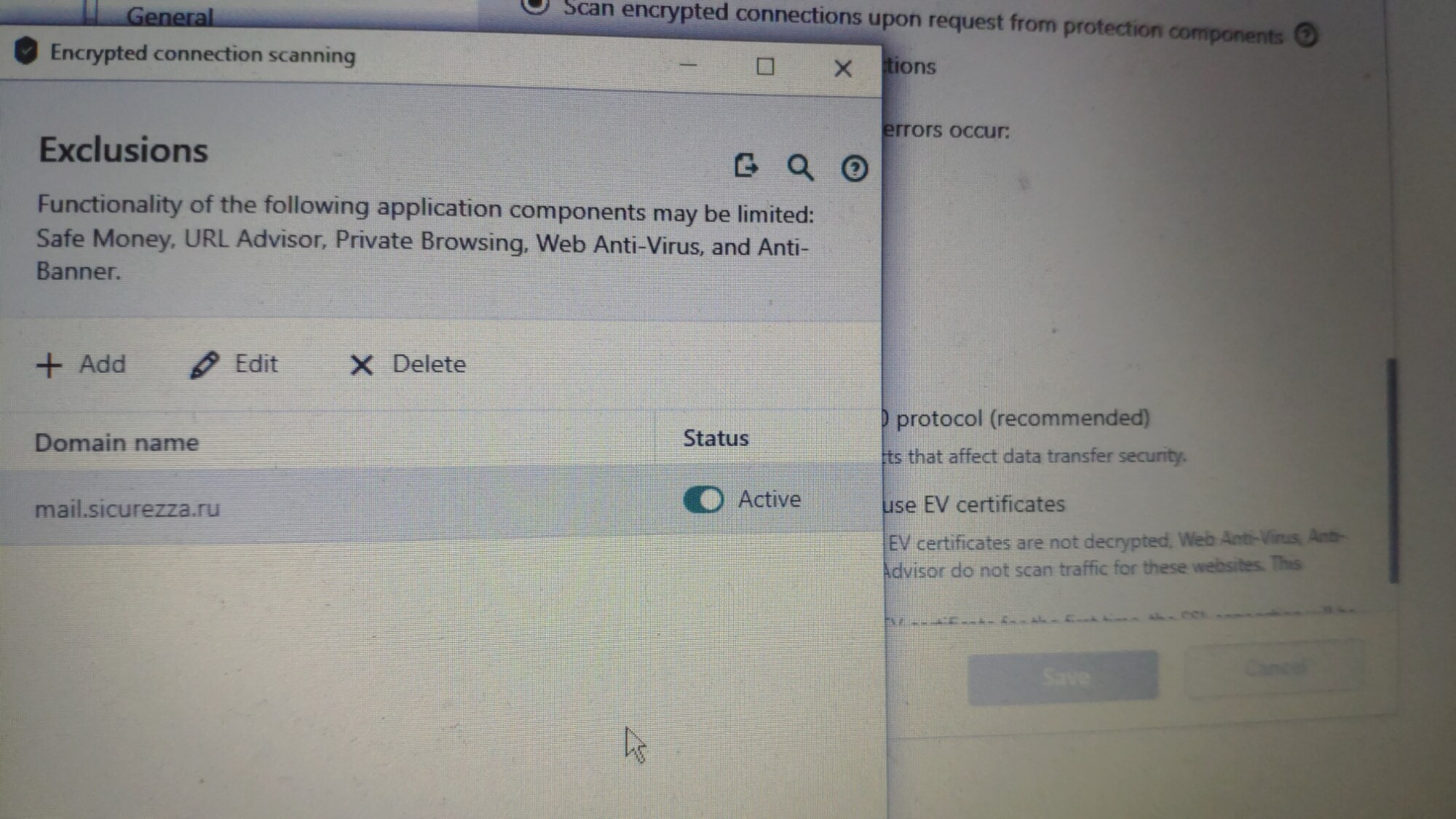Maximize the Encrypted connection scanning window

click(x=765, y=67)
